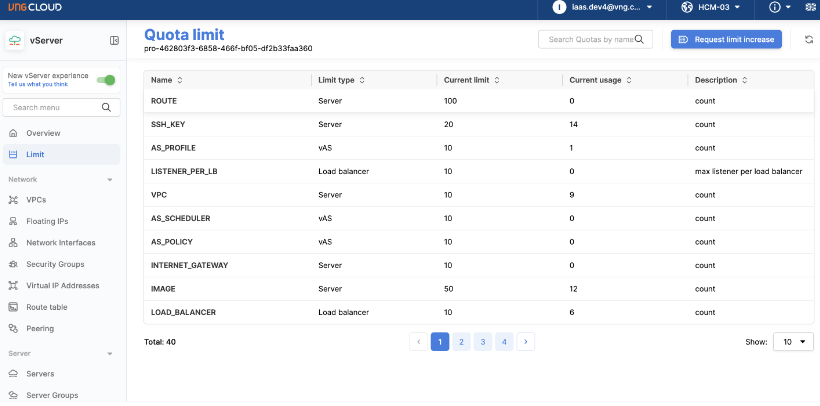Click the language flag icon in header
Image resolution: width=820 pixels, height=406 pixels.
point(808,8)
